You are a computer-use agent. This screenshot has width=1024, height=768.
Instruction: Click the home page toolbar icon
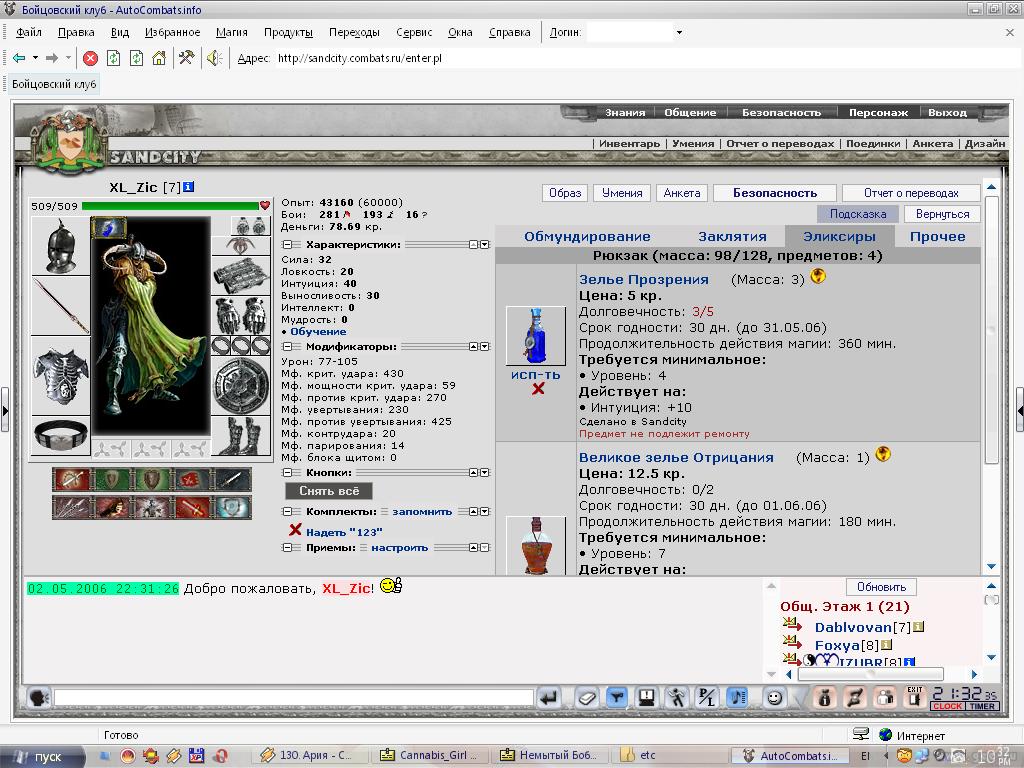click(x=159, y=58)
